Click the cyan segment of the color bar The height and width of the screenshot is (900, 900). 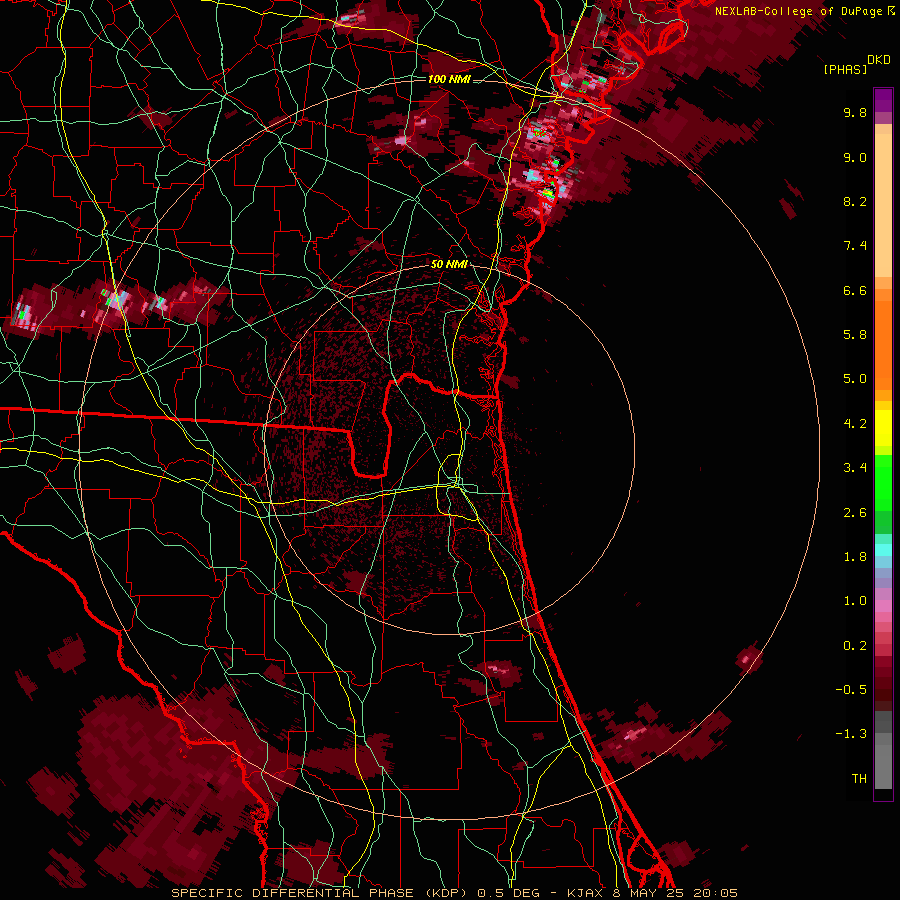click(x=883, y=550)
